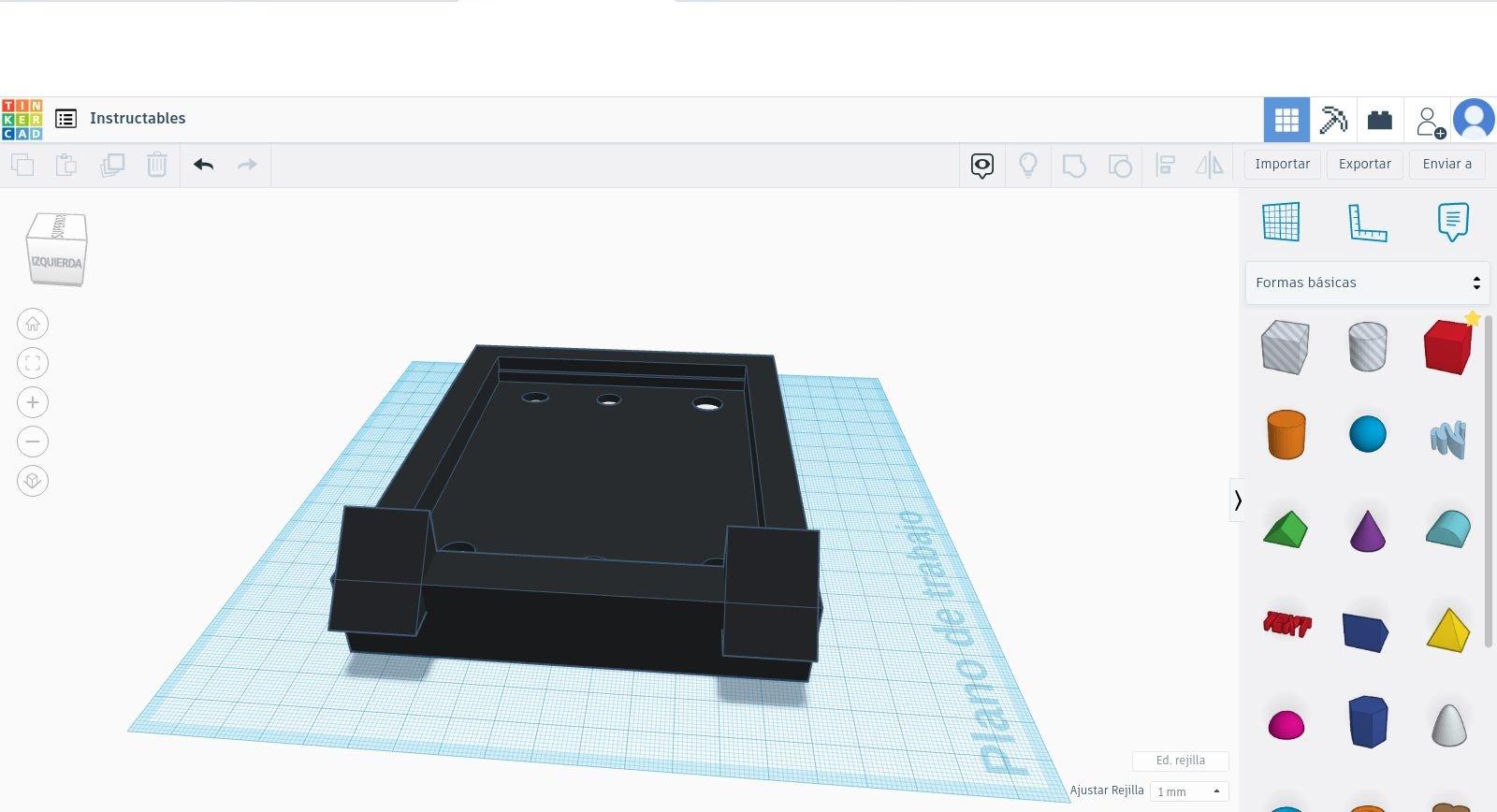The height and width of the screenshot is (812, 1497).
Task: Click the view cube IZQUIERDA face
Action: coord(56,263)
